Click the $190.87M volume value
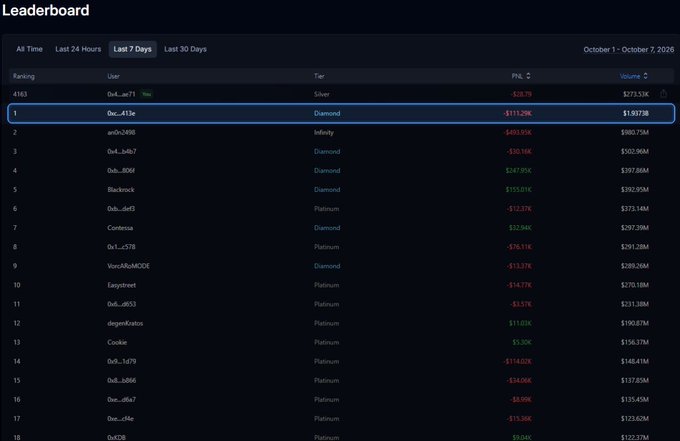 click(x=634, y=323)
